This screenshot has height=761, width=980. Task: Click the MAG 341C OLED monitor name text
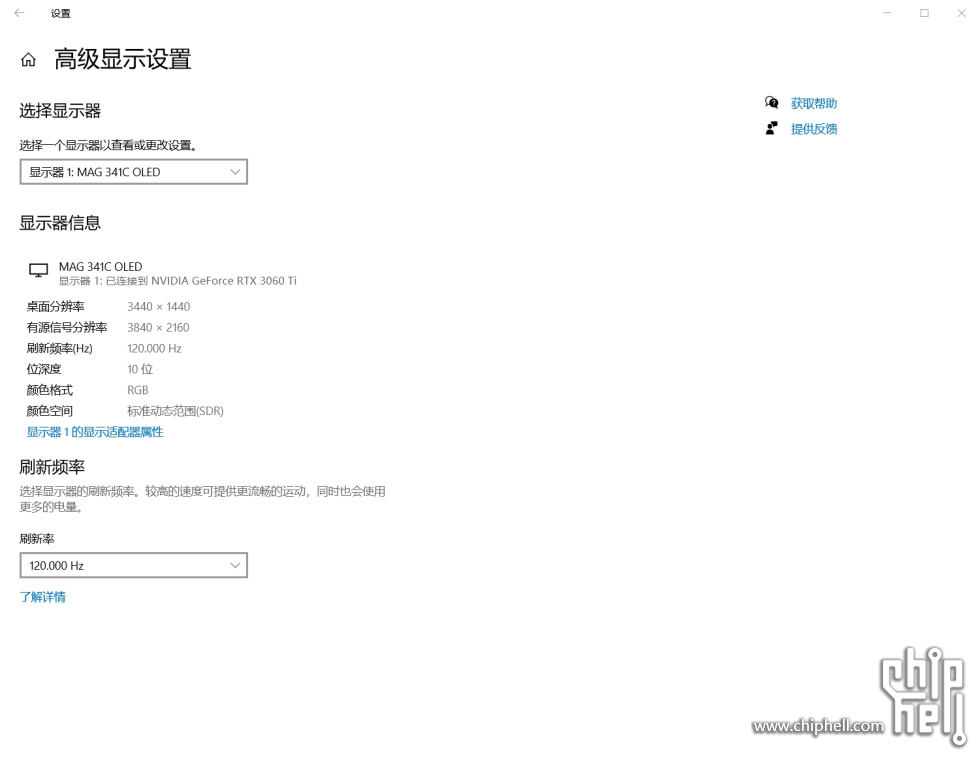click(x=101, y=267)
